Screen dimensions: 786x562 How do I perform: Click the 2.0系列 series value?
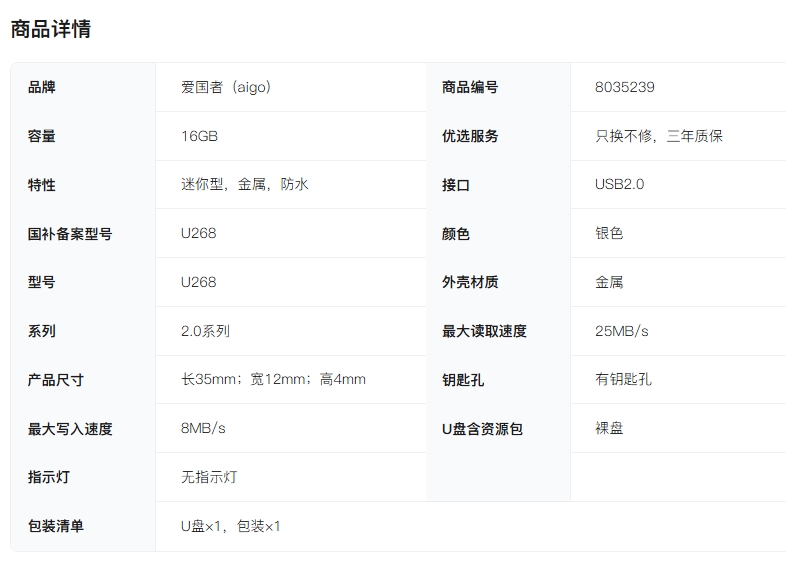[205, 331]
